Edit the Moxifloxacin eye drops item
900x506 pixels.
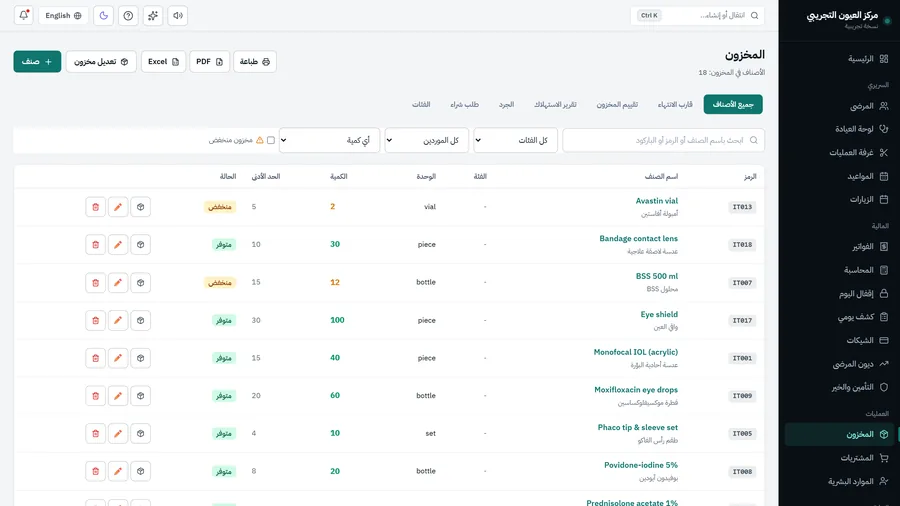pos(118,396)
